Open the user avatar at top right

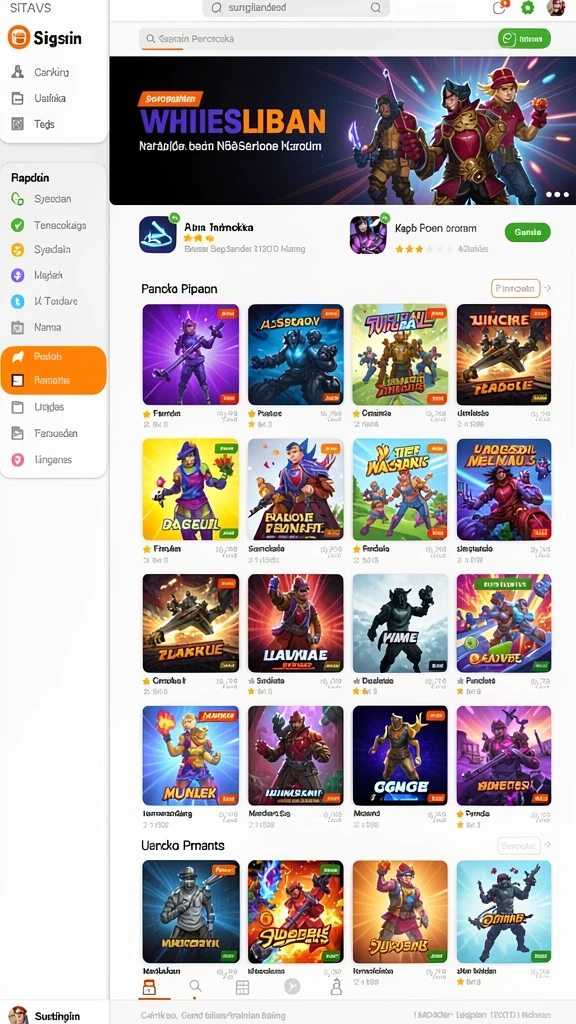(x=556, y=8)
